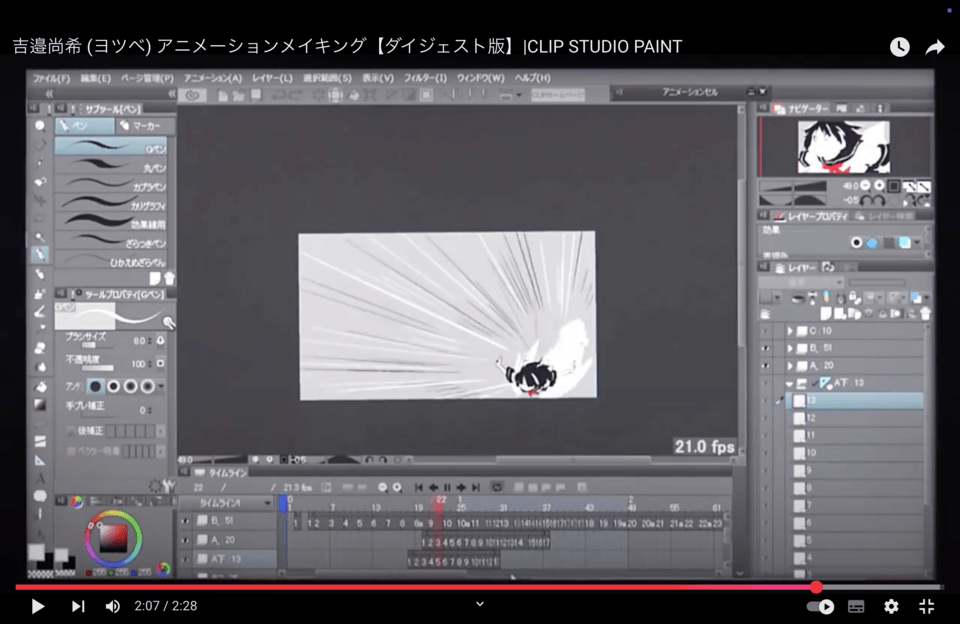960x624 pixels.
Task: Open the レイヤー(L) menu
Action: click(272, 78)
